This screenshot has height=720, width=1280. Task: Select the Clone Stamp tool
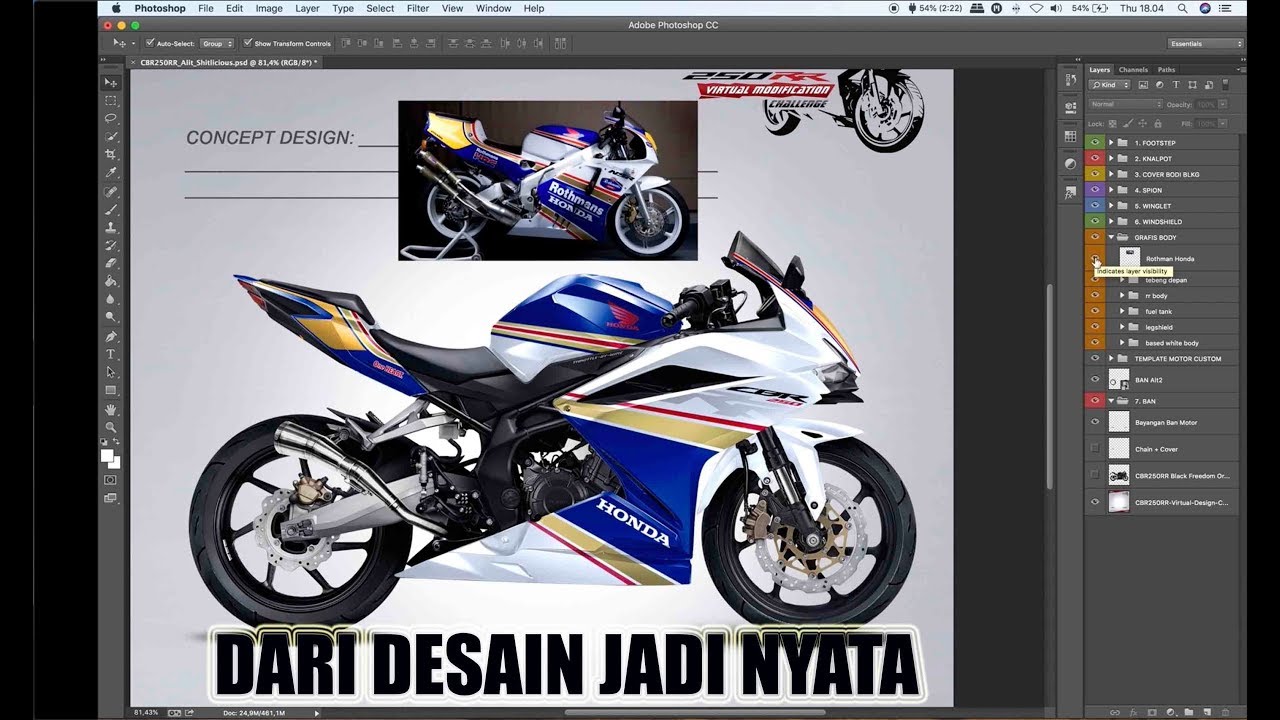pos(111,227)
